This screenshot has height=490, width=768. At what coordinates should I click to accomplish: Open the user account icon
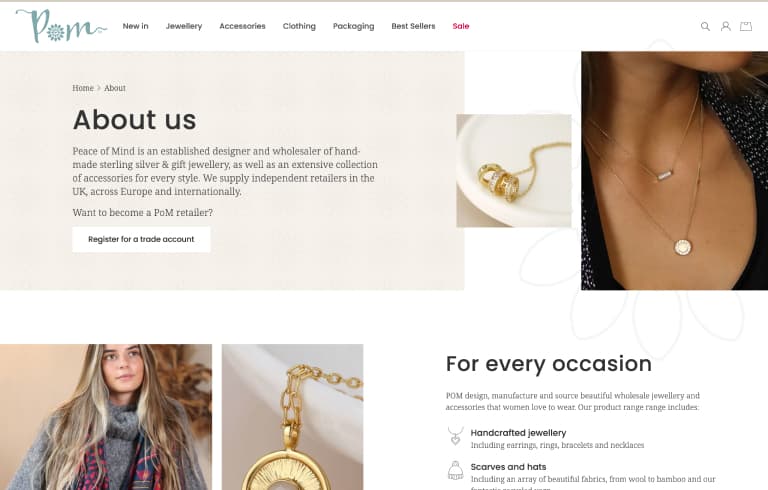(x=725, y=26)
